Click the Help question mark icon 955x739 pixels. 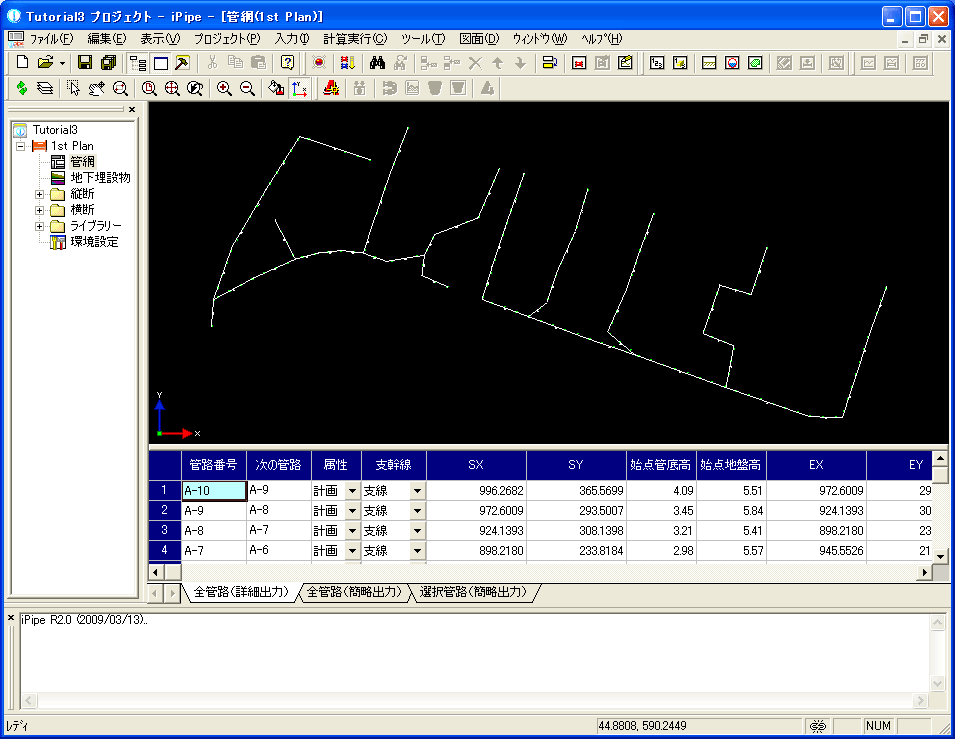click(x=287, y=63)
